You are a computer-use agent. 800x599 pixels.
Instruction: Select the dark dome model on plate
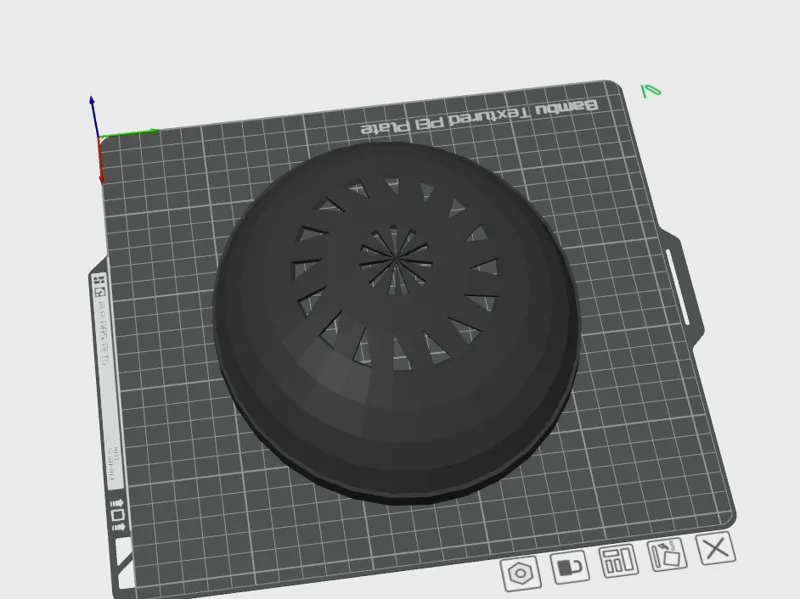click(x=396, y=321)
